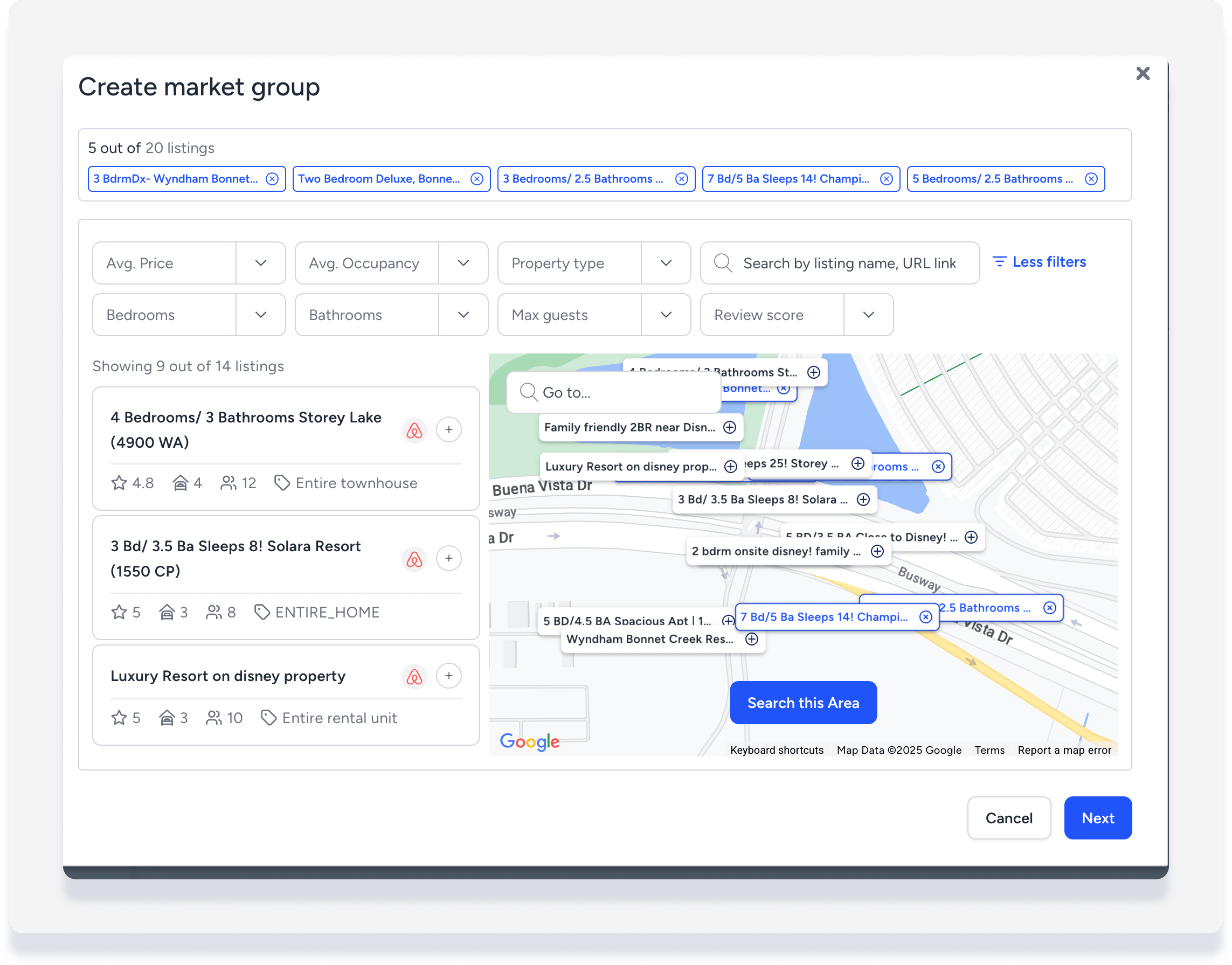This screenshot has width=1232, height=965.
Task: Expand the Property type dropdown
Action: [666, 263]
